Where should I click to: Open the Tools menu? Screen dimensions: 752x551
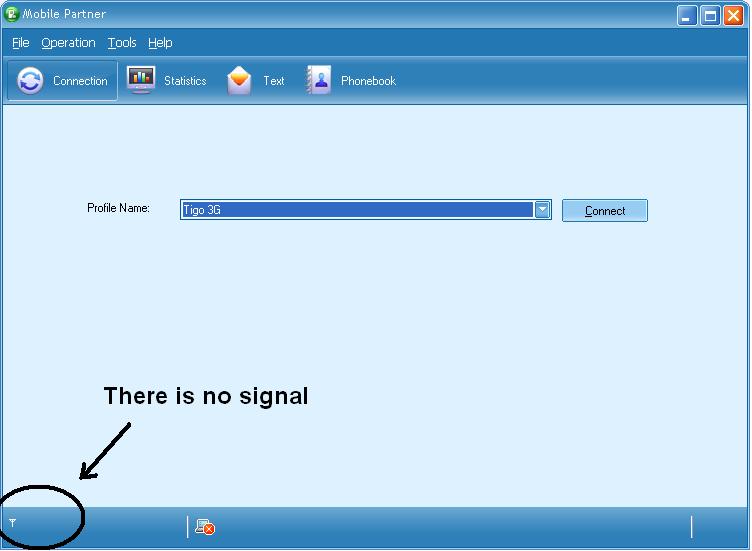coord(122,43)
